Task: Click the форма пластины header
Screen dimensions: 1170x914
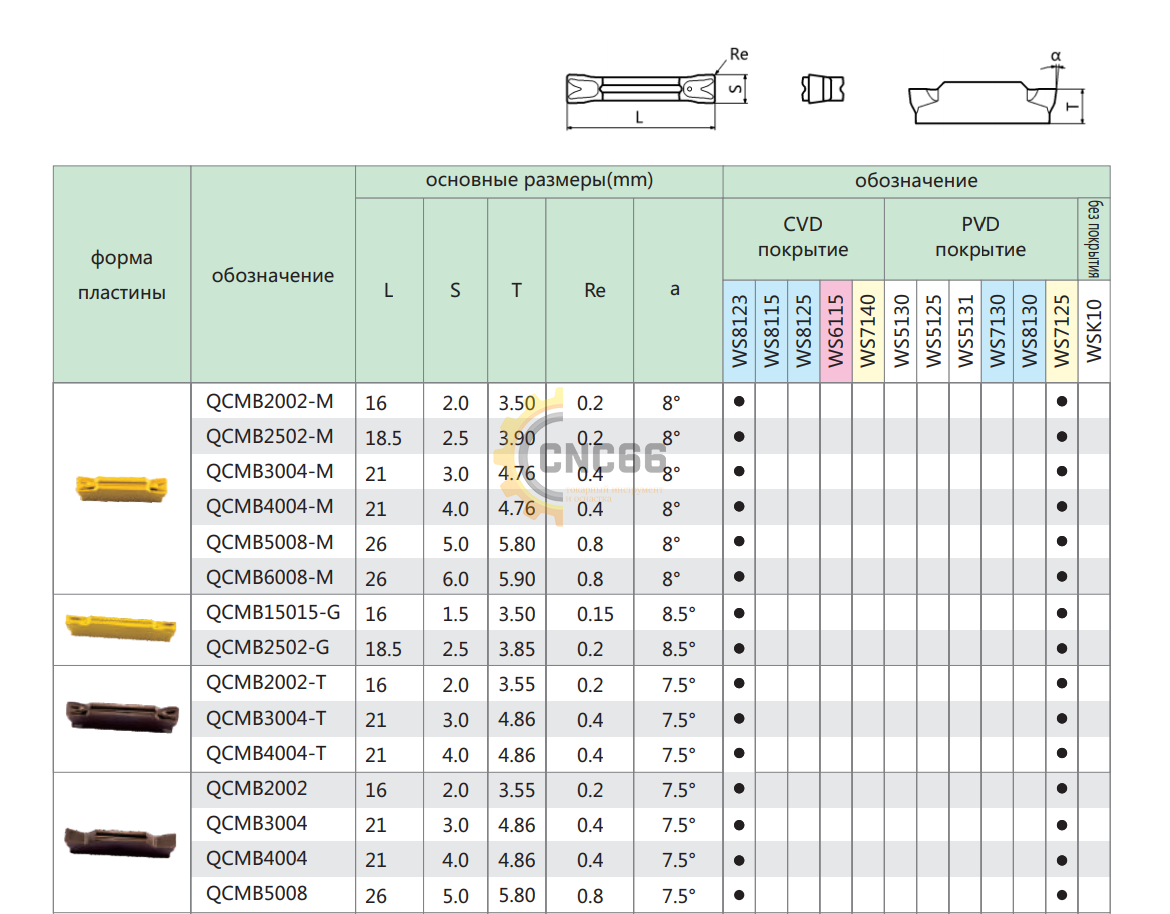Action: 122,275
